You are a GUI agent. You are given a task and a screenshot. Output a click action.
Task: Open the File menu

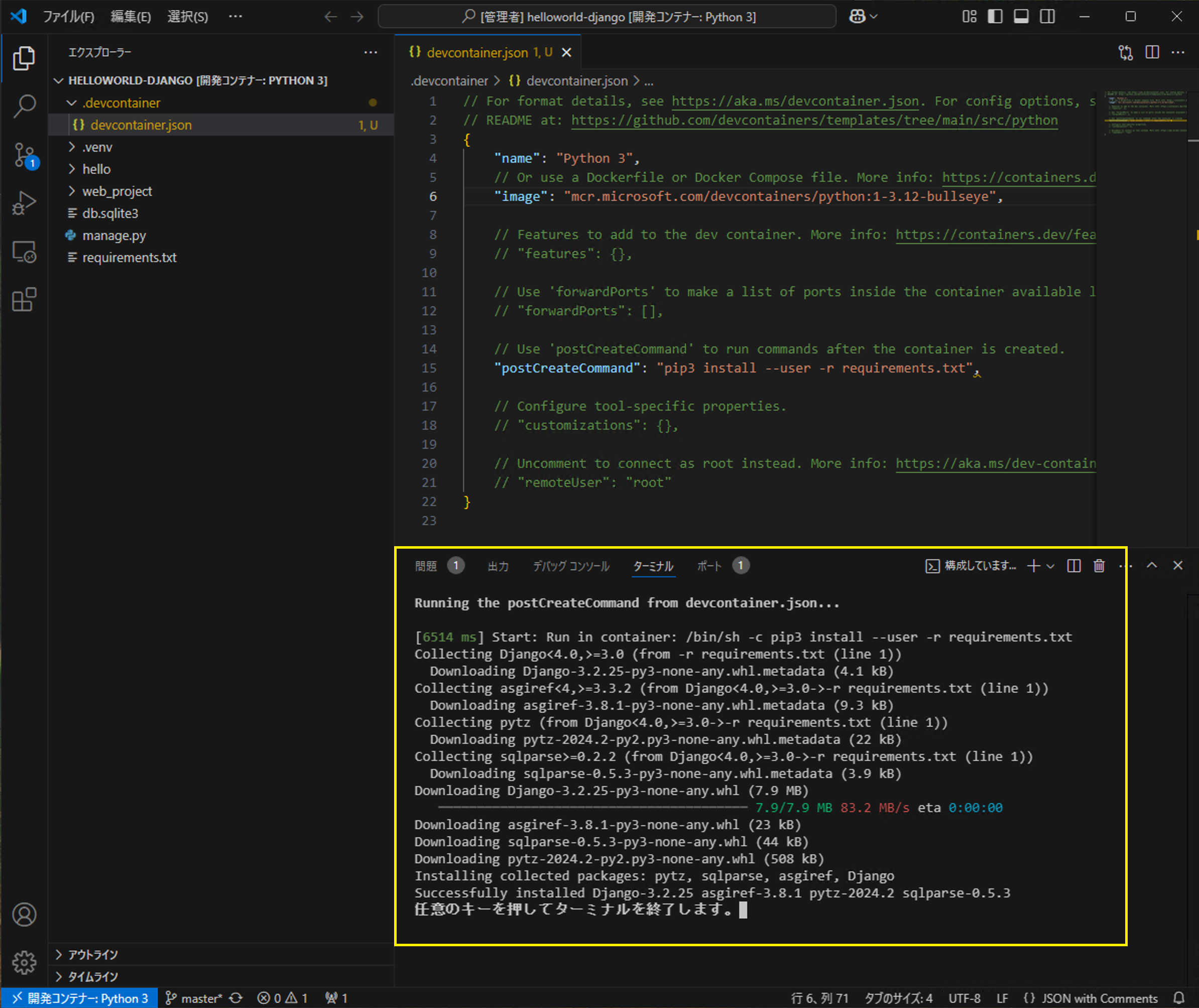tap(69, 17)
